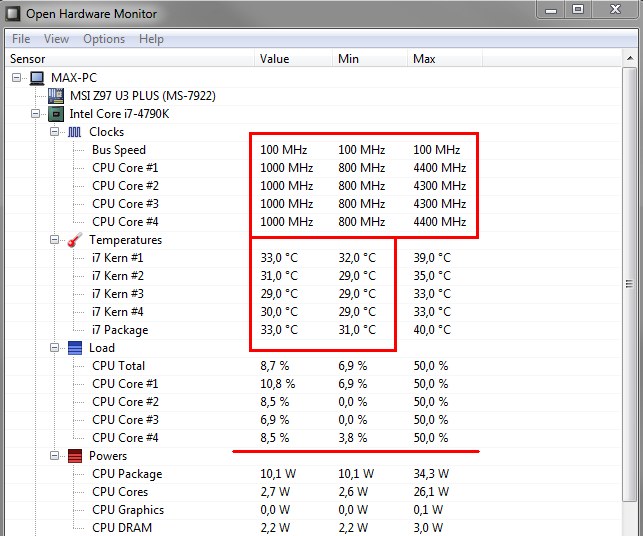The width and height of the screenshot is (643, 536).
Task: Click the 26,1 W max of CPU Cores
Action: point(431,492)
